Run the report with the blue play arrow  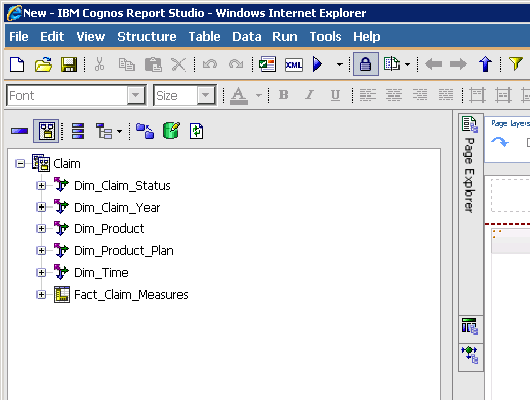point(317,64)
